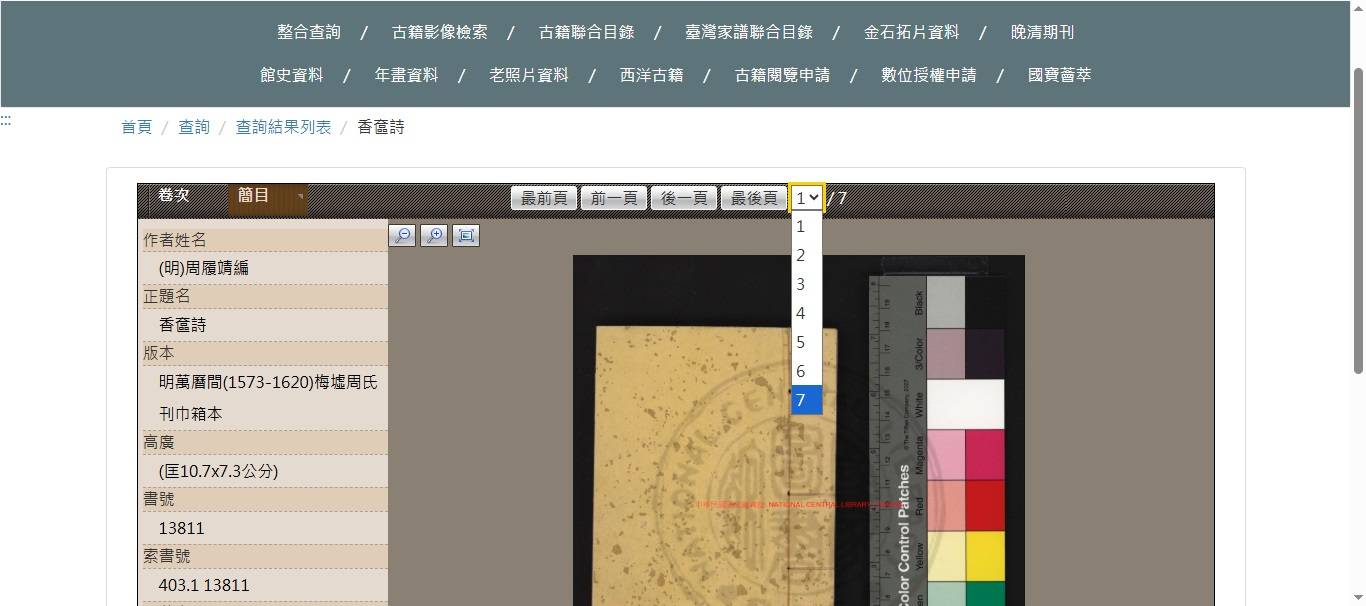Image resolution: width=1366 pixels, height=606 pixels.
Task: Go back to 查詢結果列表 breadcrumb
Action: click(x=283, y=127)
